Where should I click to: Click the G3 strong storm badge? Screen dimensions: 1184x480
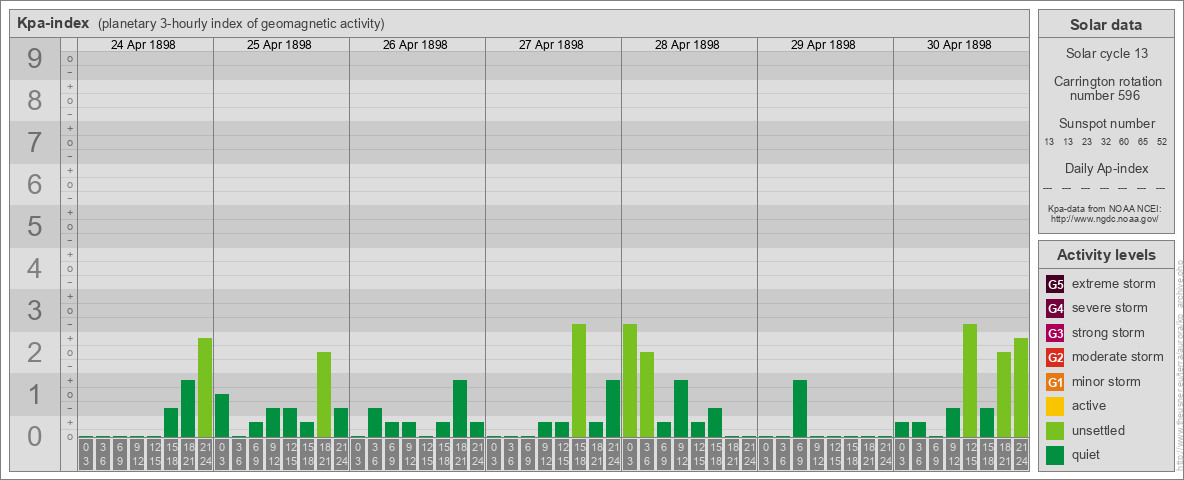click(x=1055, y=333)
